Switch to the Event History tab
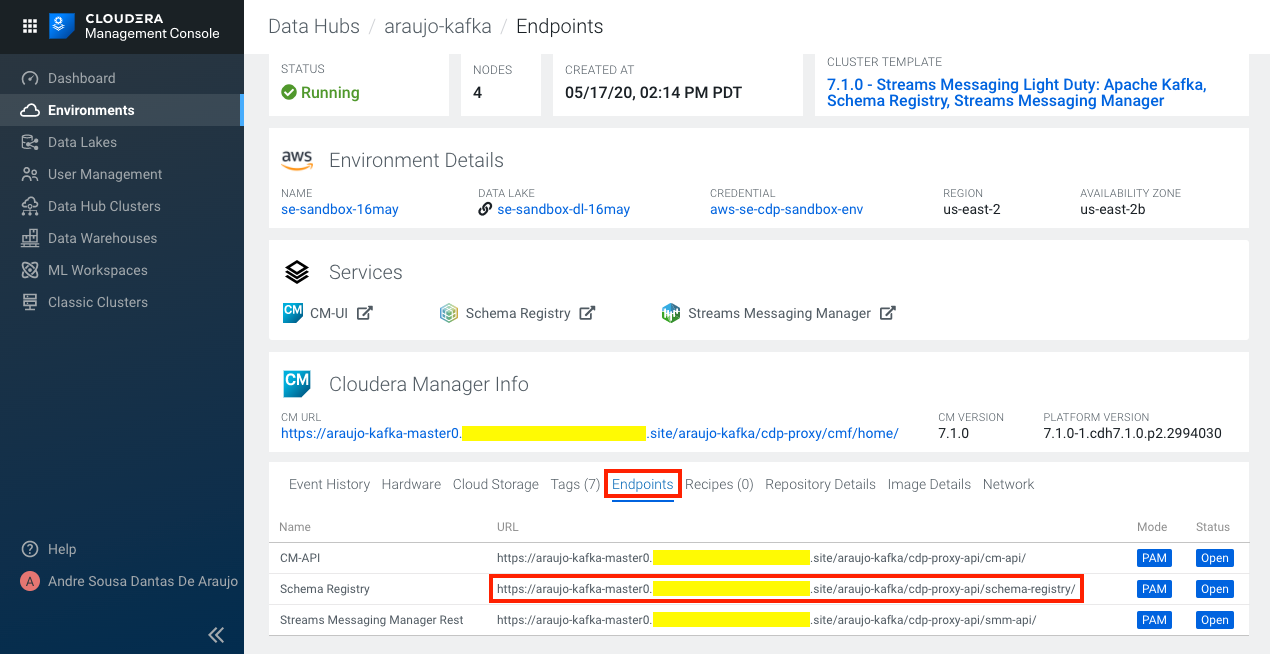This screenshot has height=654, width=1270. (x=329, y=484)
